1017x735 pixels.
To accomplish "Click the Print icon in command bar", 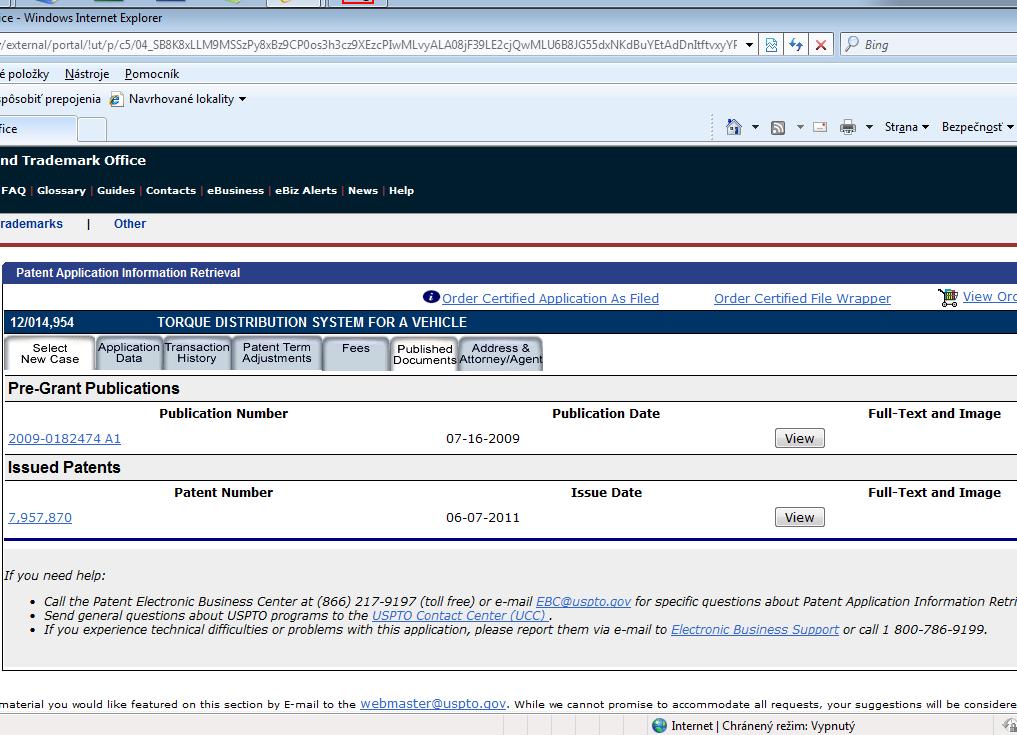I will (x=848, y=127).
